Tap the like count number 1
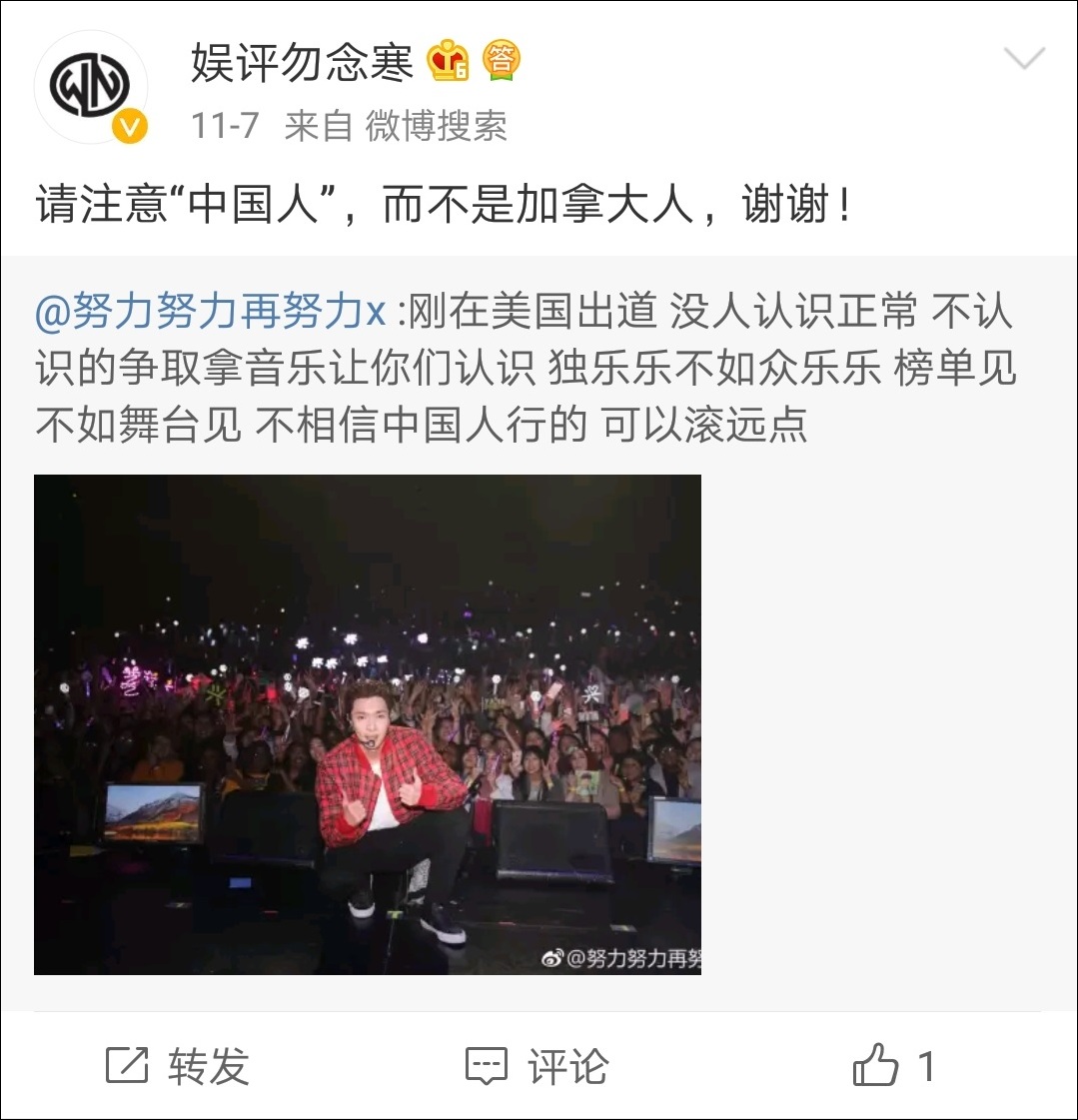1078x1120 pixels. coord(926,1066)
